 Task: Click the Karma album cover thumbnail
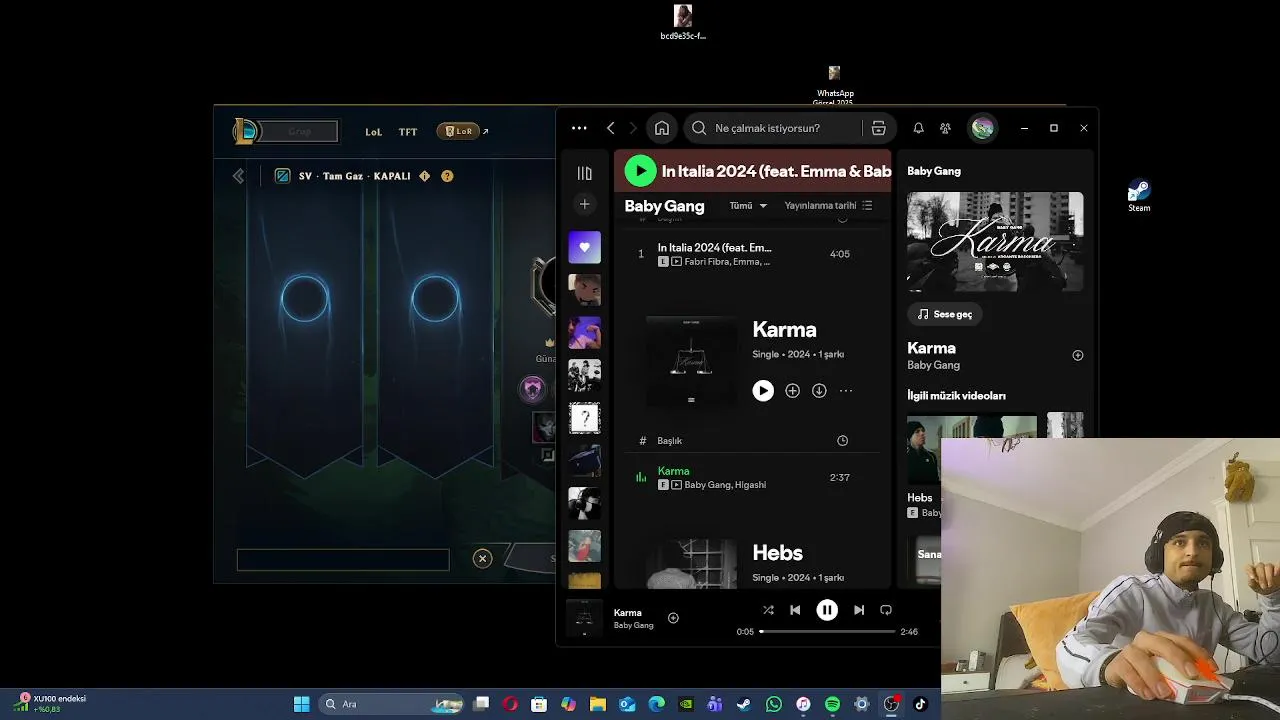691,361
